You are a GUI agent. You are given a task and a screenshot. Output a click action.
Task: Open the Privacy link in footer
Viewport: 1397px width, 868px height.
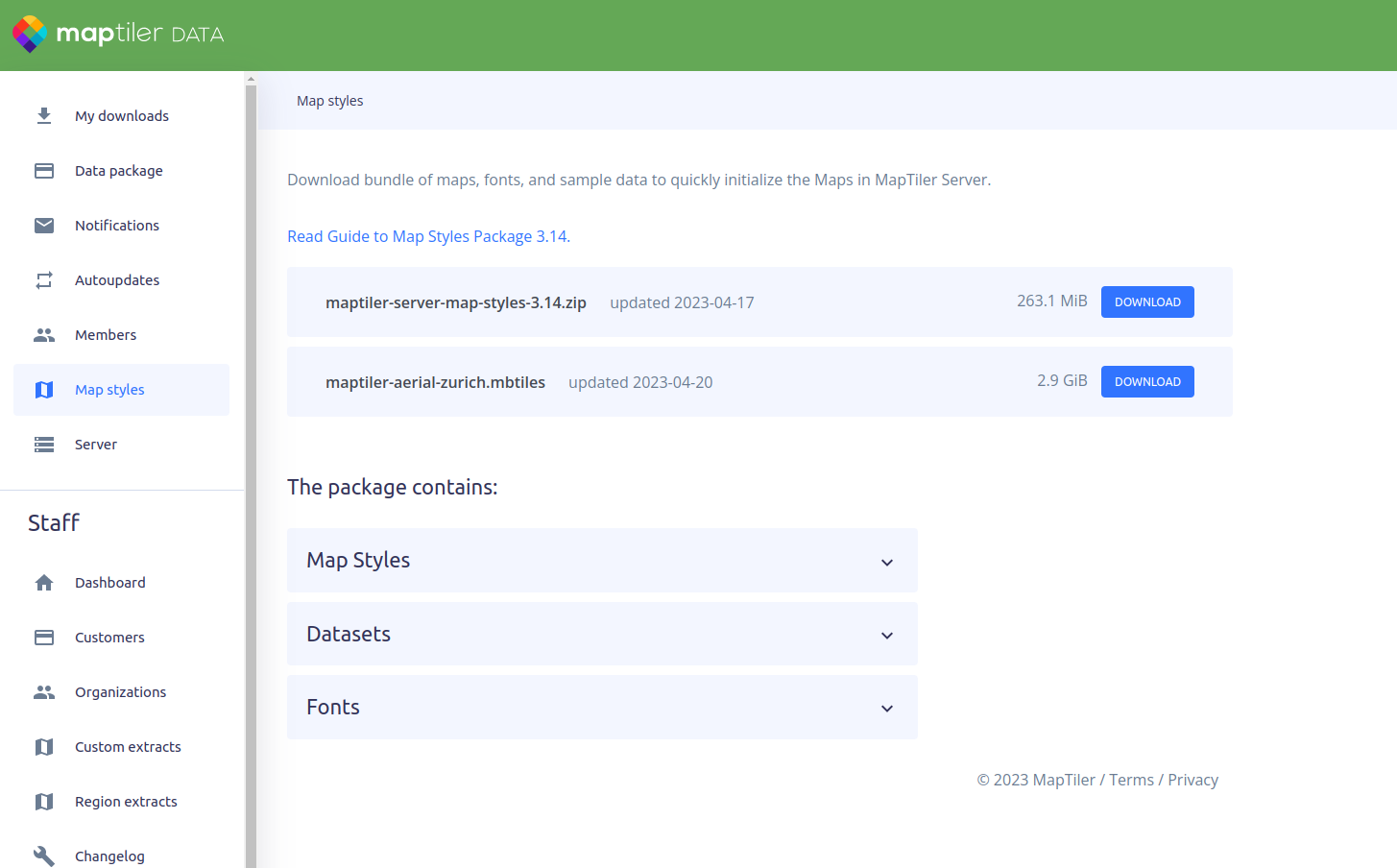pos(1192,781)
